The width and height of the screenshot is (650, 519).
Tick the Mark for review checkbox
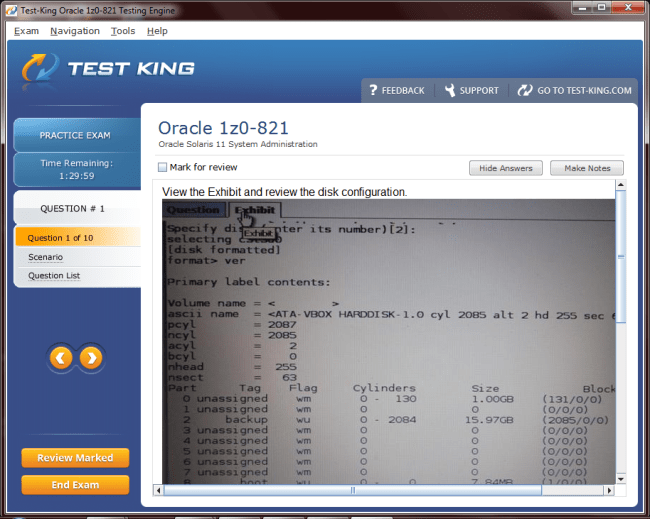point(162,167)
